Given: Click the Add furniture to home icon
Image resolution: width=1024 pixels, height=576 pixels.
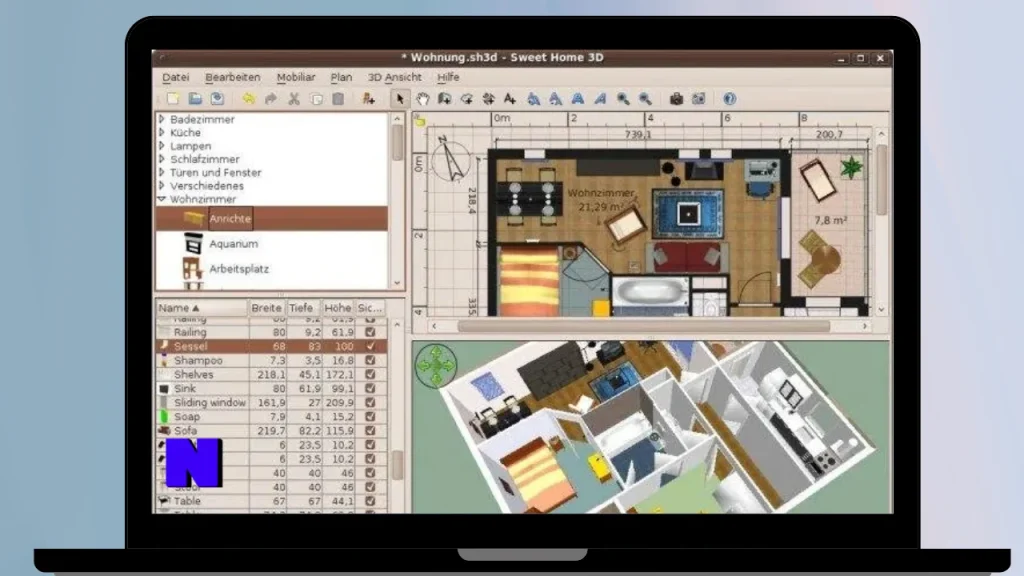Looking at the screenshot, I should pos(369,99).
